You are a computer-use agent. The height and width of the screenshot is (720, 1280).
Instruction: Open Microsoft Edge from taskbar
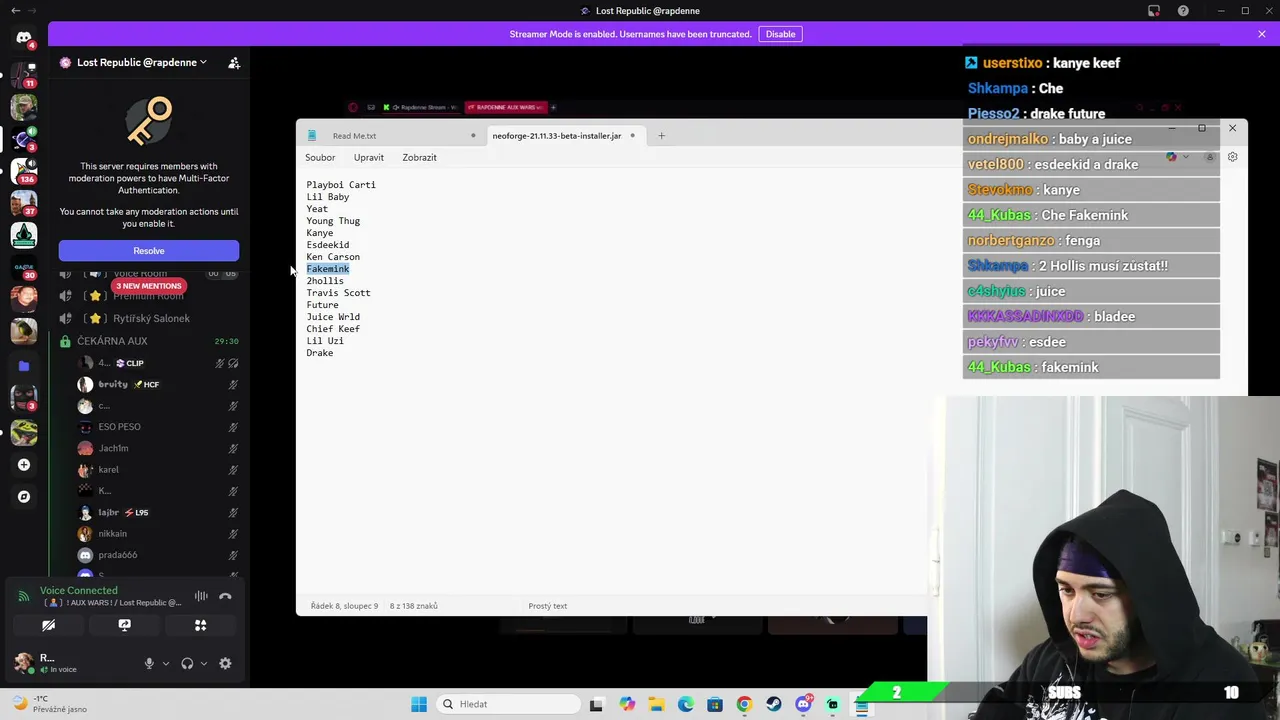coord(685,704)
